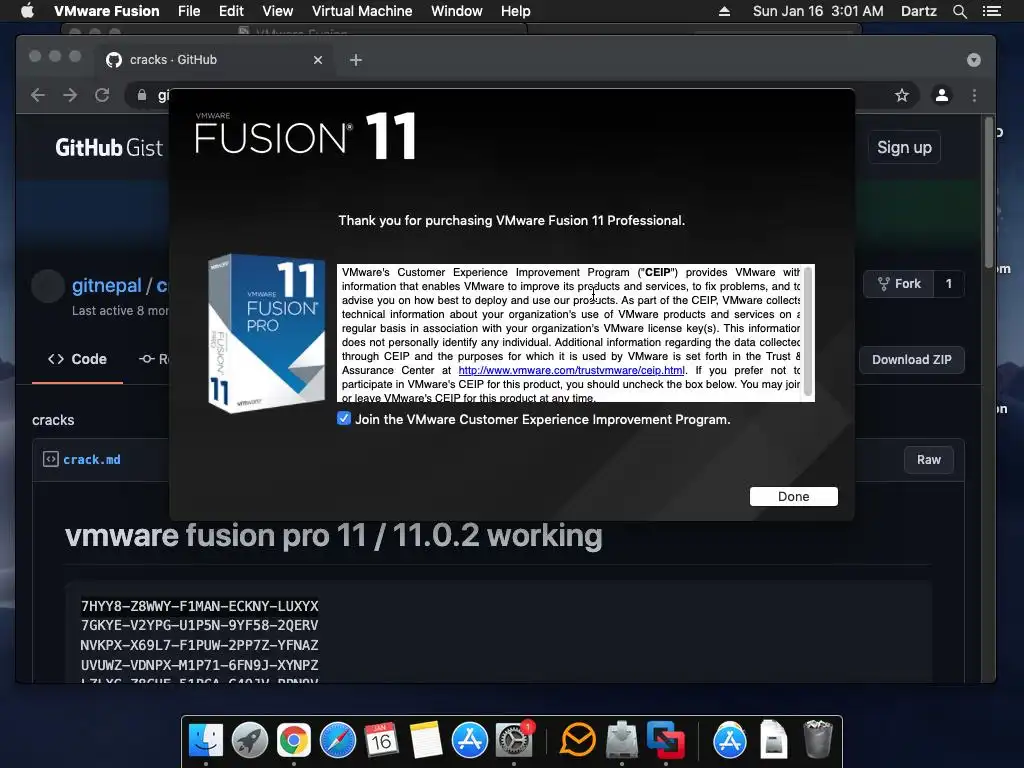
Task: Open a new browser tab
Action: click(x=355, y=60)
